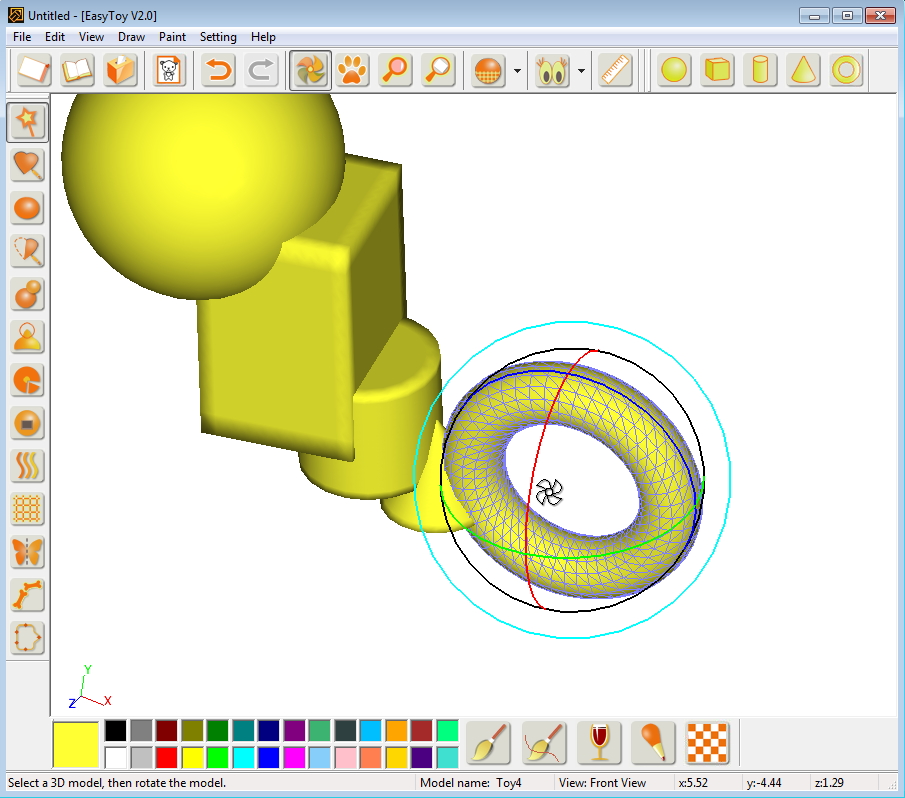Open the File menu
The image size is (905, 798).
(22, 37)
